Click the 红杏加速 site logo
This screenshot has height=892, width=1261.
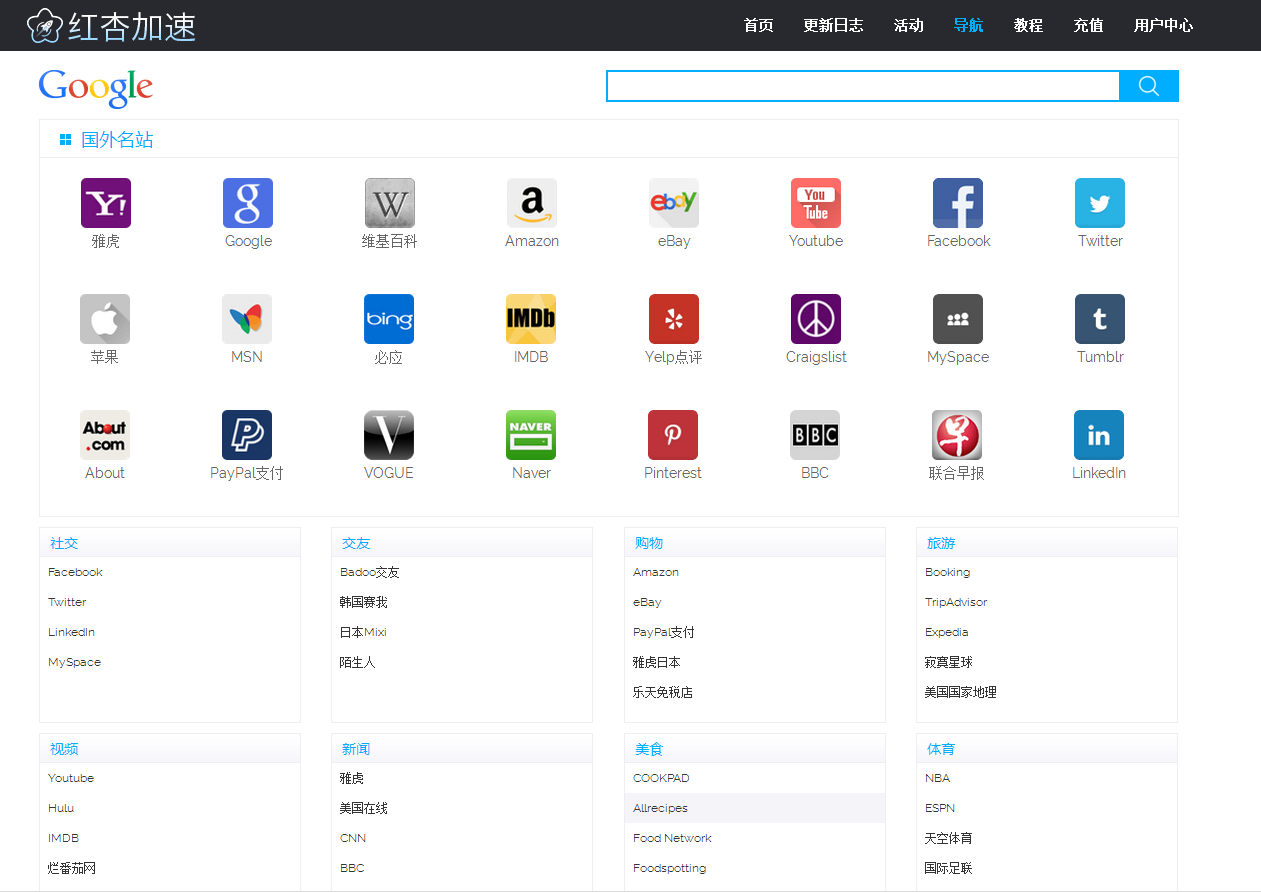[x=112, y=26]
